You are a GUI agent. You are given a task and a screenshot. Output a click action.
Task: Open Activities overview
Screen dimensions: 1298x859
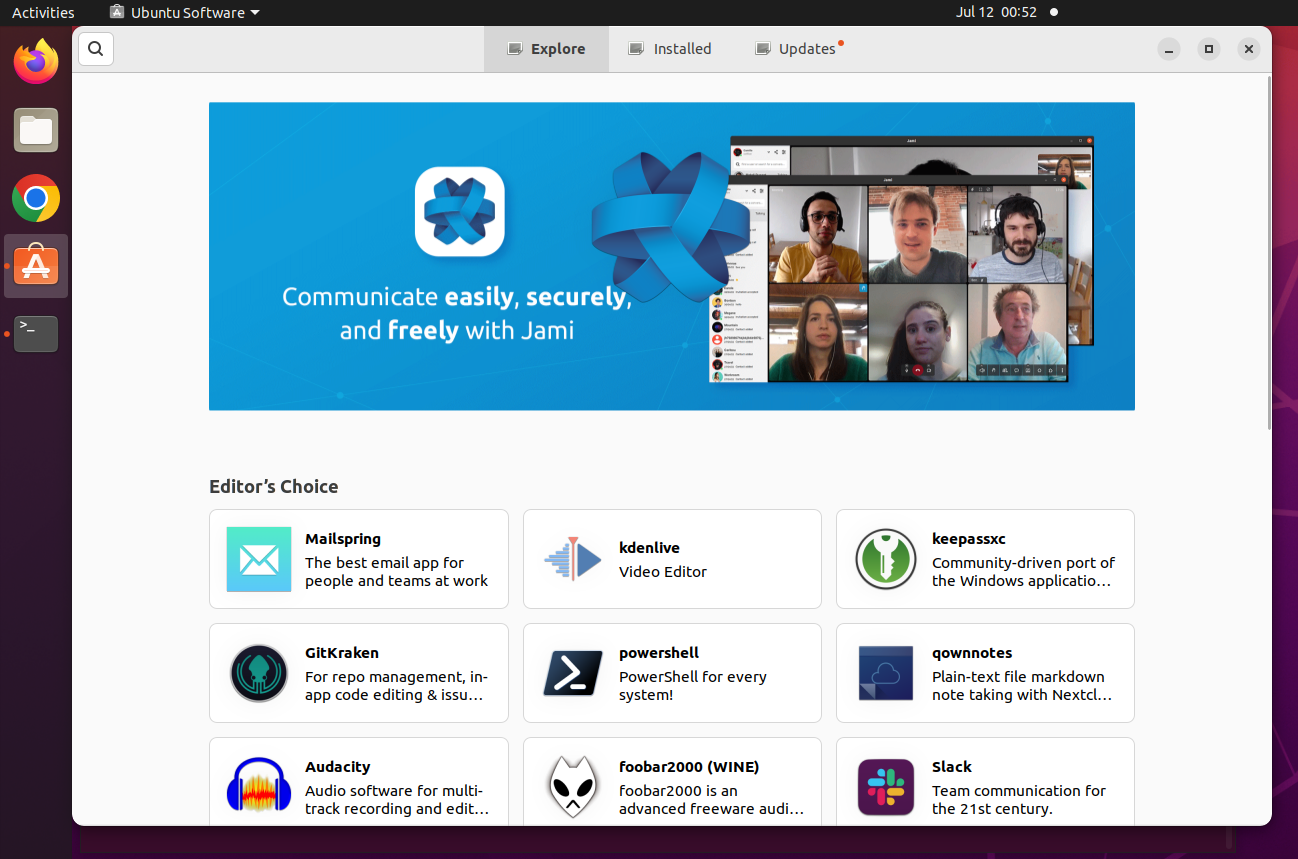43,12
